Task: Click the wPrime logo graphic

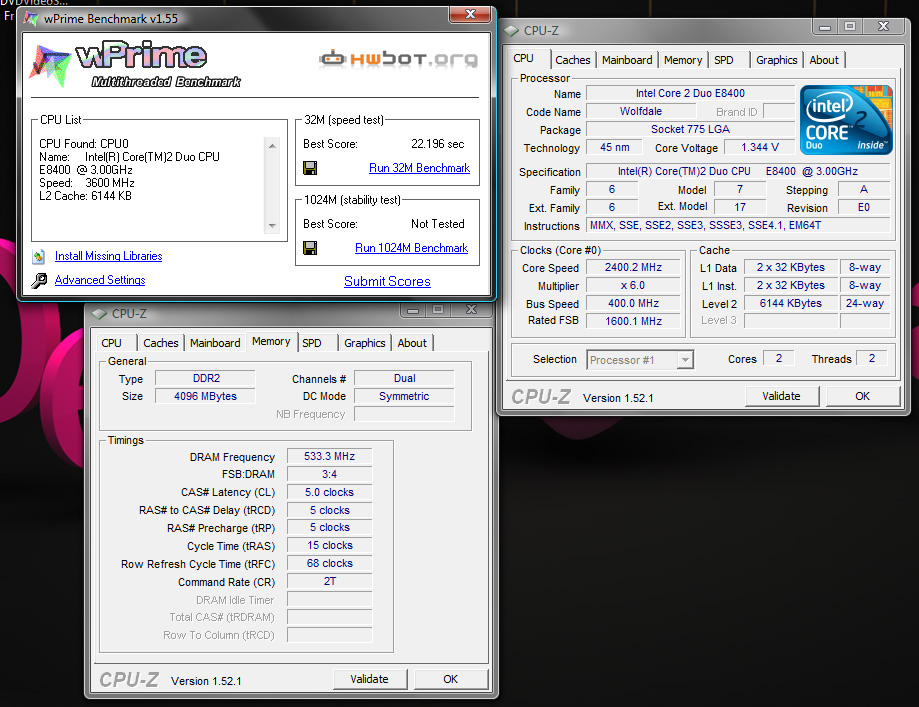Action: (x=135, y=64)
